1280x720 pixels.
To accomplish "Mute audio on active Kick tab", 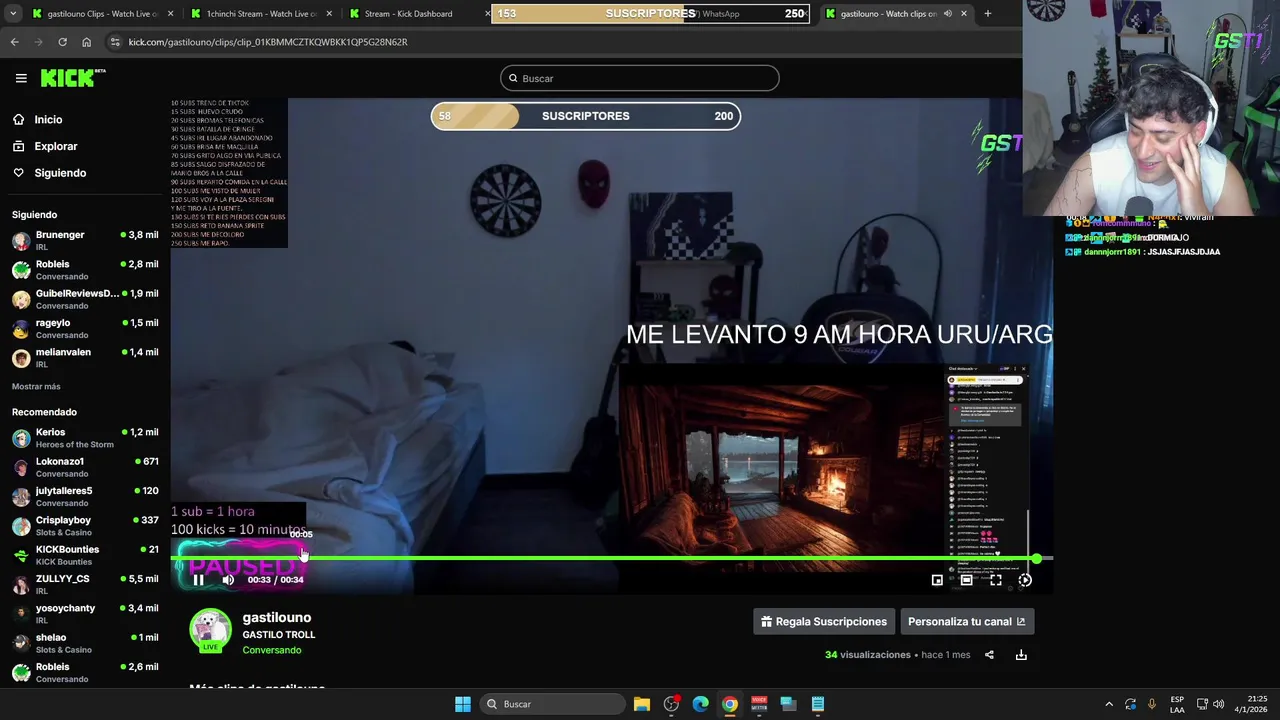I will pos(947,14).
